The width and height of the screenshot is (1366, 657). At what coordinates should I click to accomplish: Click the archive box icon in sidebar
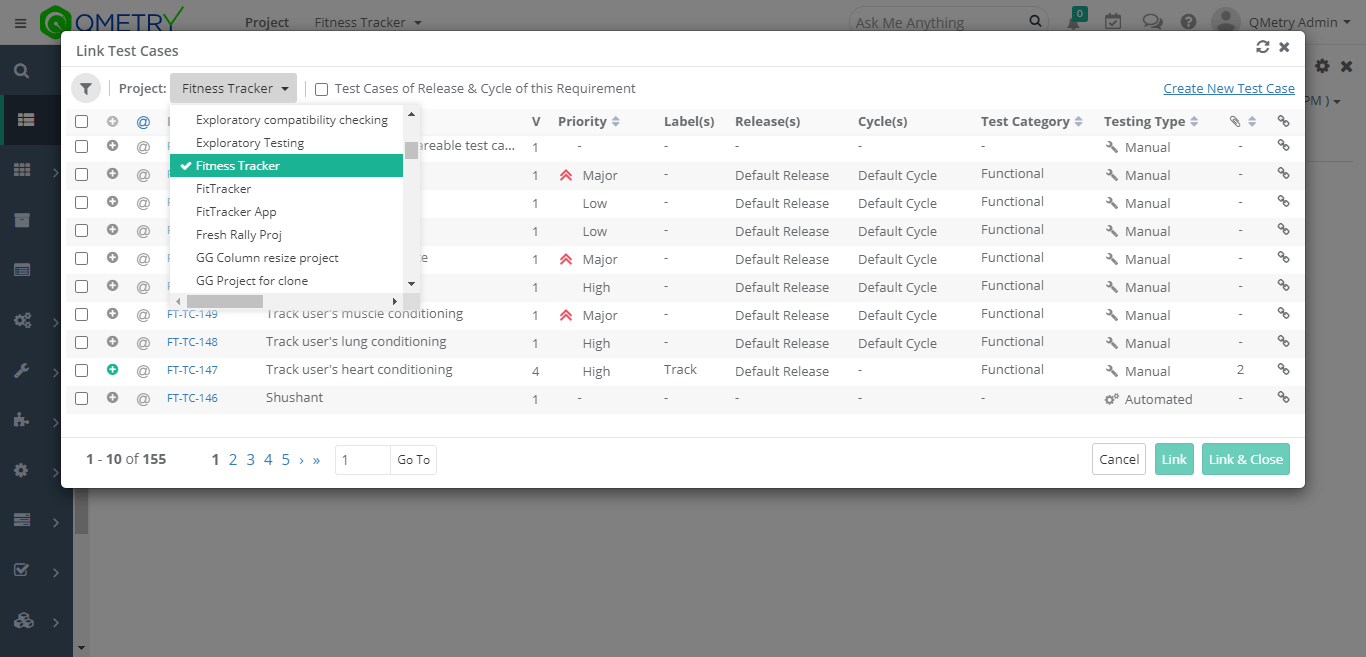click(x=21, y=220)
